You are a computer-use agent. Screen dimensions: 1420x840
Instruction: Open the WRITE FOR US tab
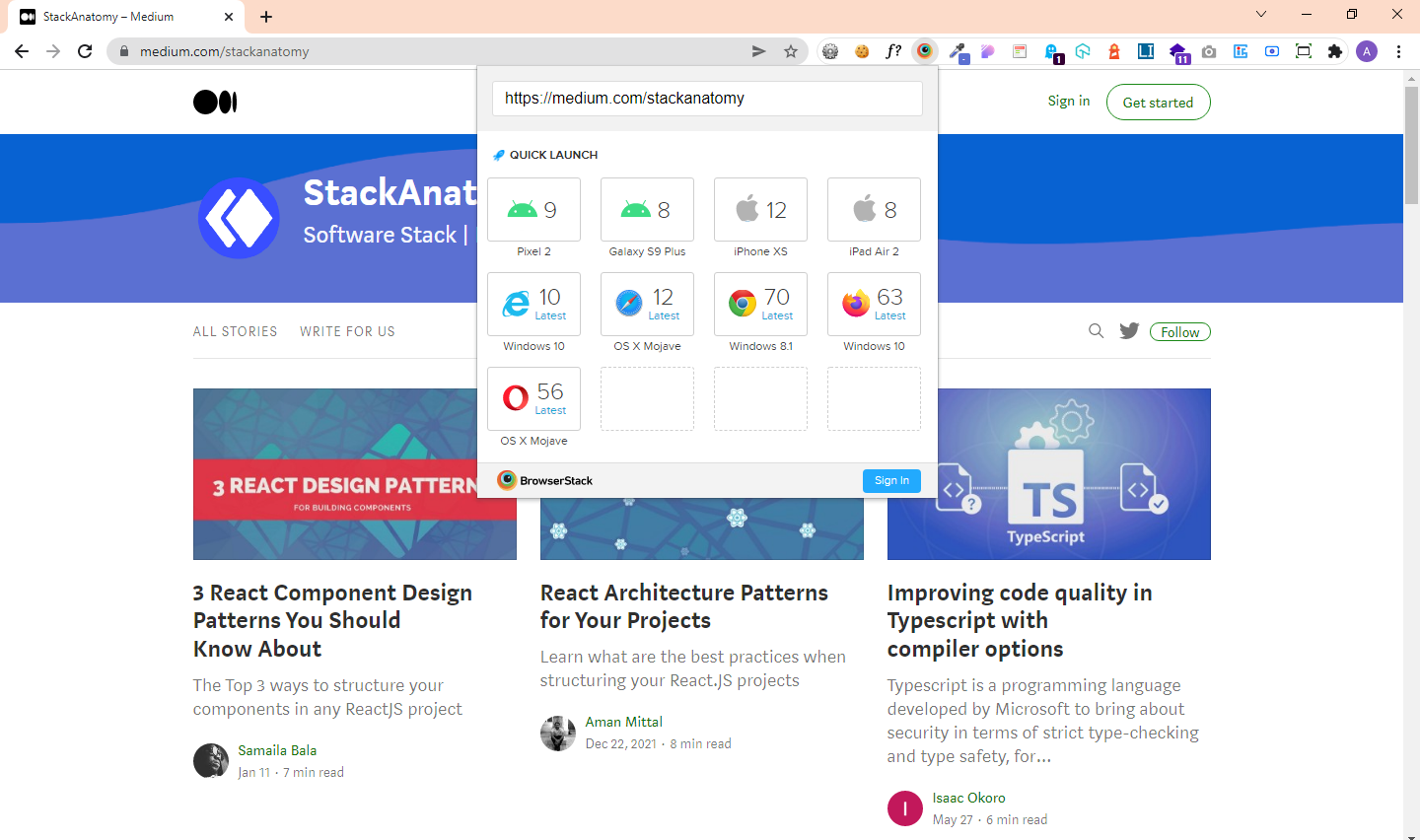(x=347, y=331)
